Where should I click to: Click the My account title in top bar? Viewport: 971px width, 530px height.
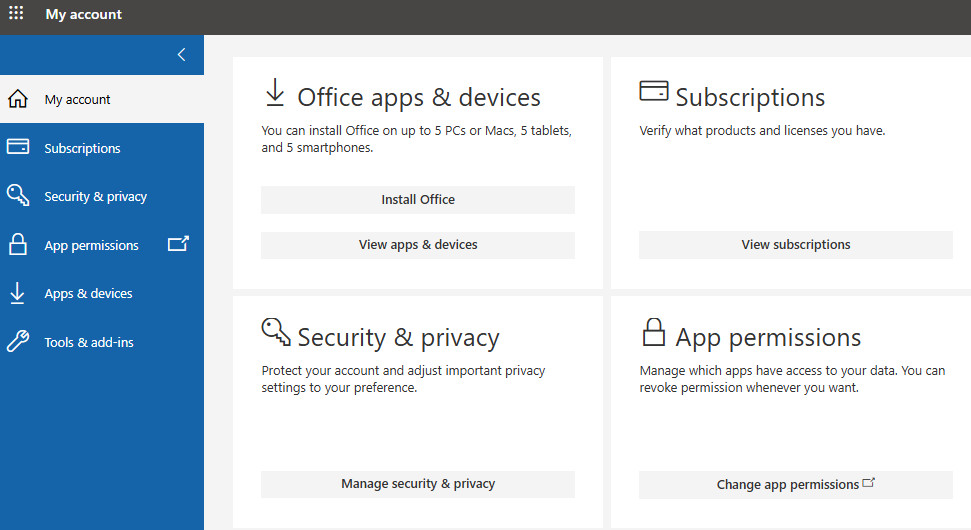click(x=84, y=14)
